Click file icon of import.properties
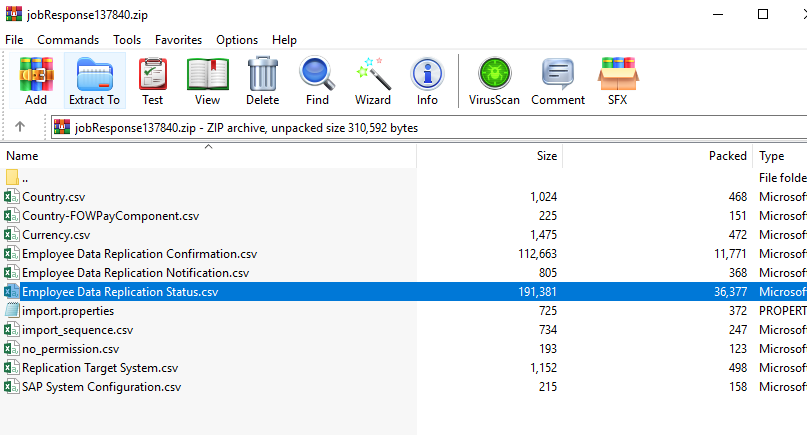This screenshot has width=807, height=435. (x=12, y=310)
